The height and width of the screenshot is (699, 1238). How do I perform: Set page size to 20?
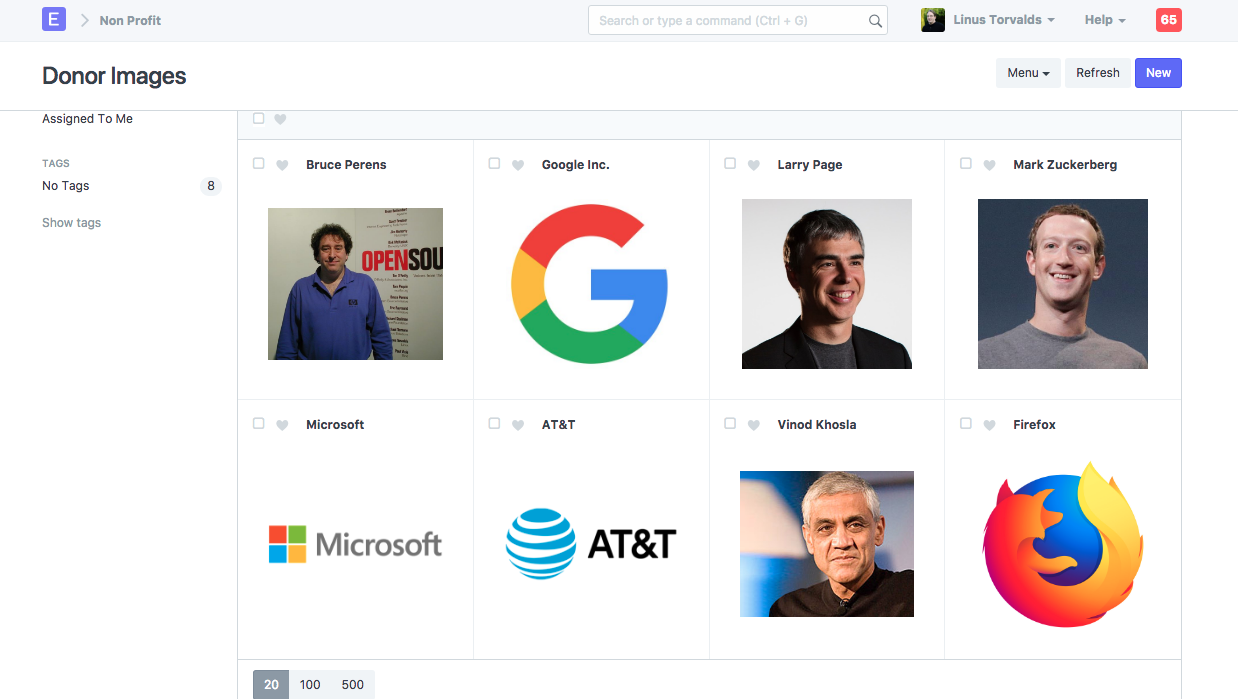point(271,685)
